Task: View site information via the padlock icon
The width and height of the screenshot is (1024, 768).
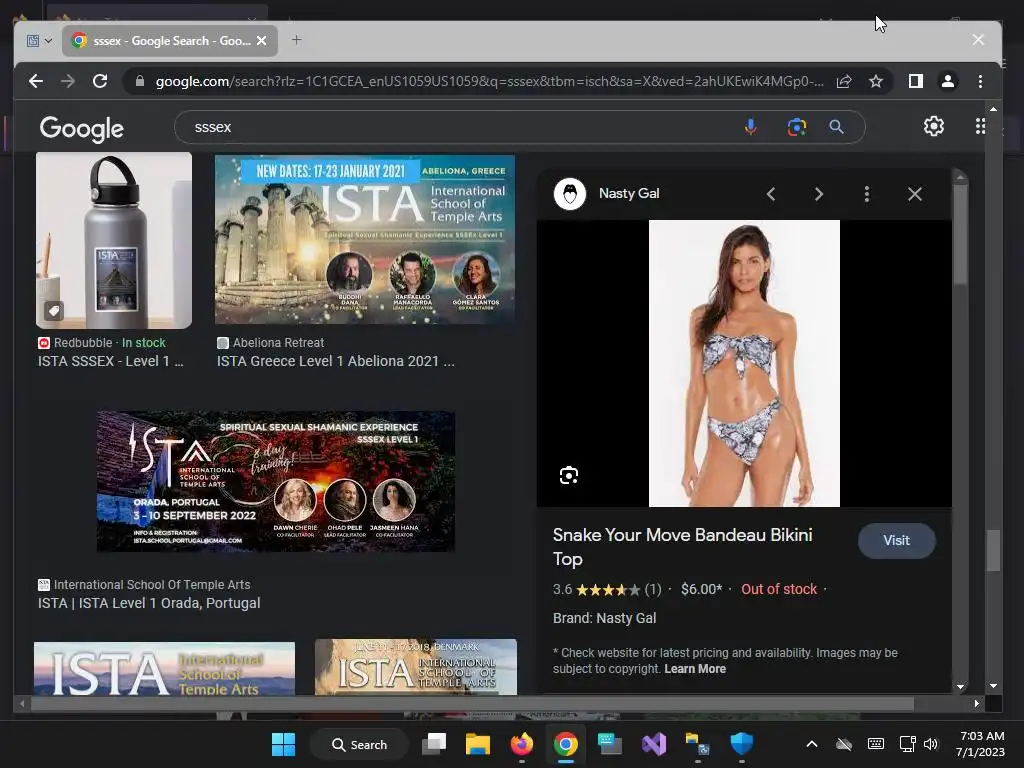Action: tap(140, 81)
